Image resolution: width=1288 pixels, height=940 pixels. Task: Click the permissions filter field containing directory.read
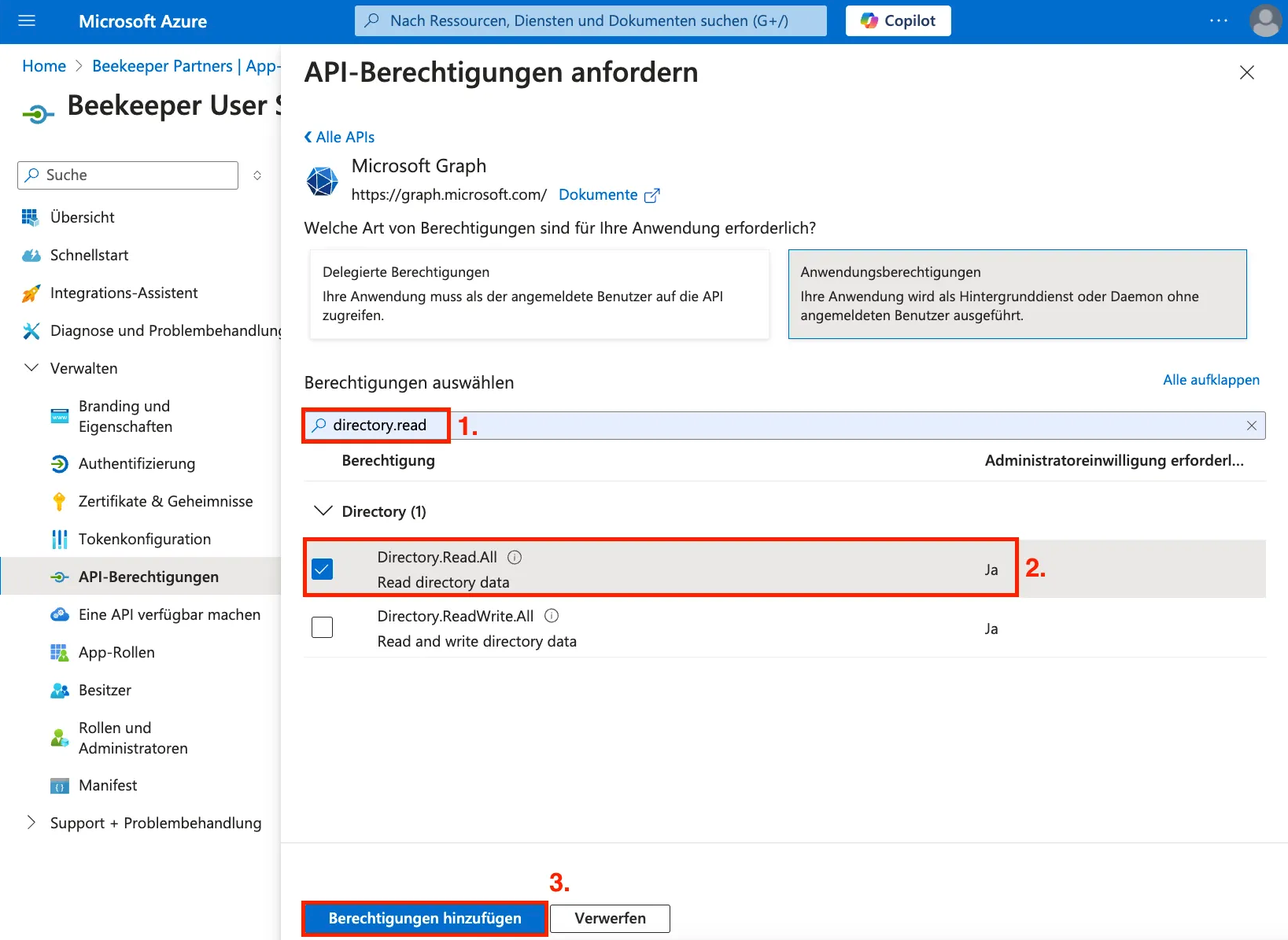coord(784,426)
